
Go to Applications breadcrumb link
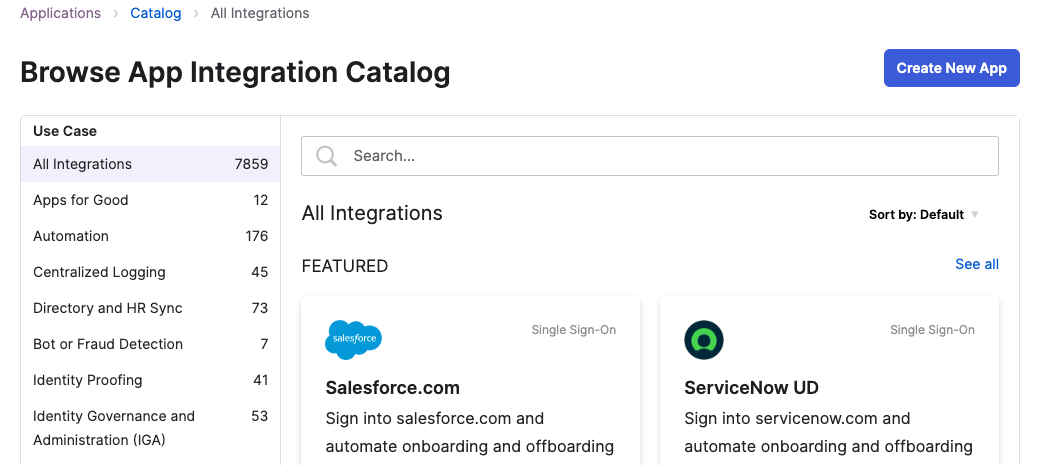[x=61, y=13]
